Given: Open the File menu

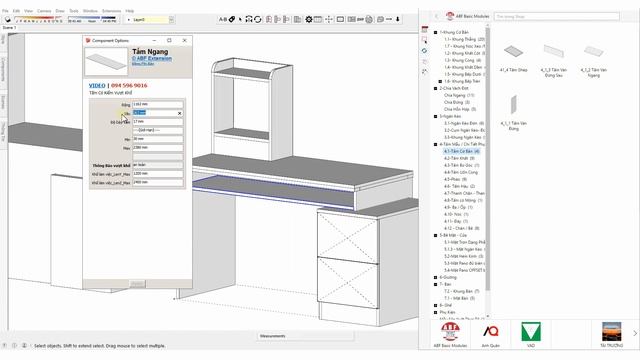Looking at the screenshot, I should [x=5, y=11].
